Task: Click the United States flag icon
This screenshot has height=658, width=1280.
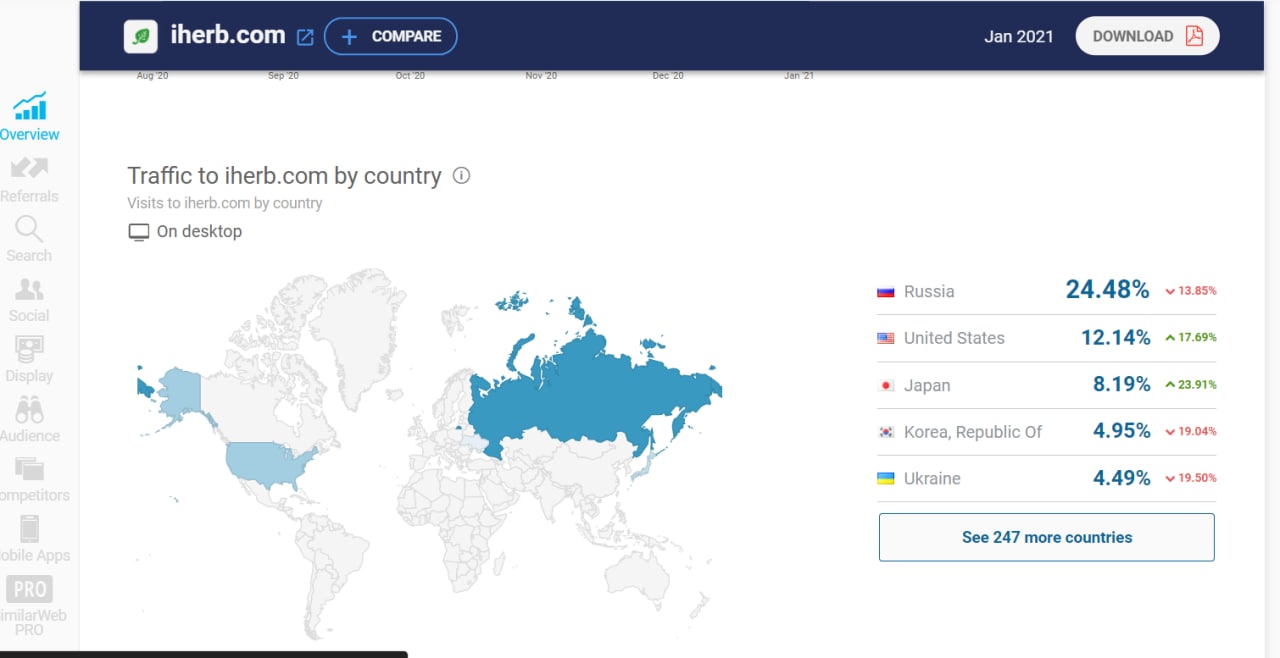Action: (x=886, y=338)
